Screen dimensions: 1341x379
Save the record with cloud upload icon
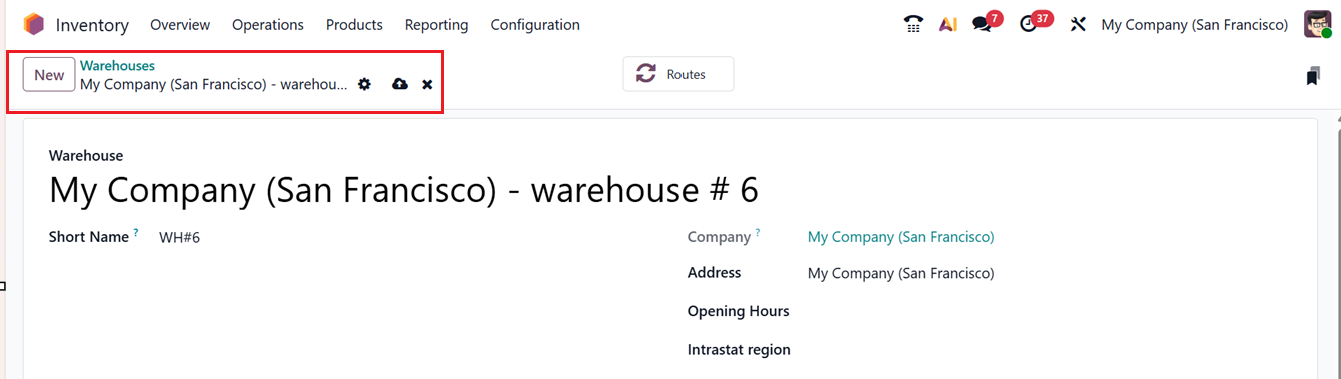tap(400, 85)
